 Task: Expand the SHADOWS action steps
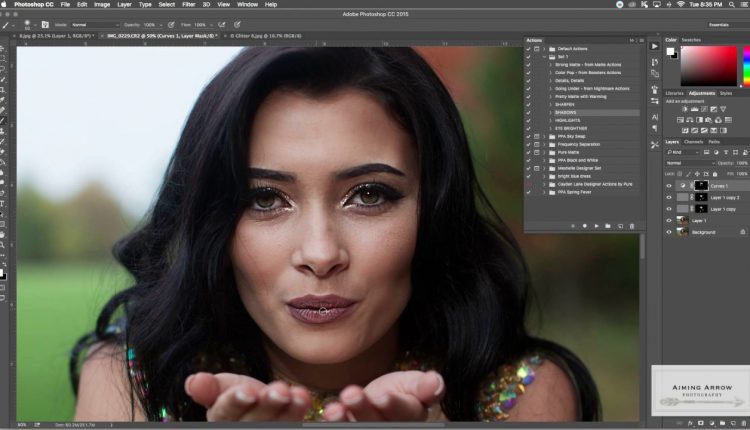coord(551,112)
